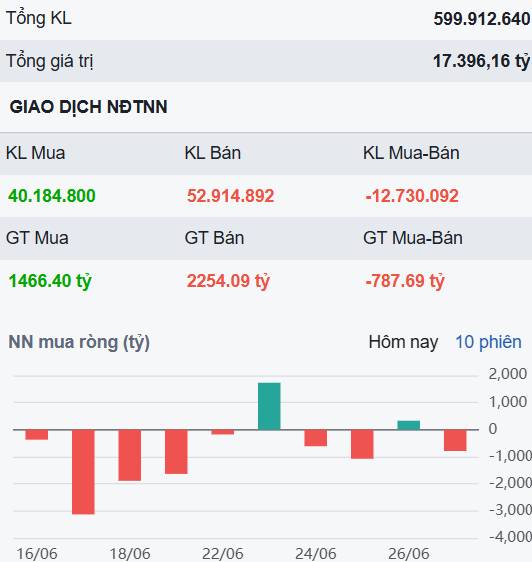Click net volume value -12.730.092
532x562 pixels.
point(412,196)
